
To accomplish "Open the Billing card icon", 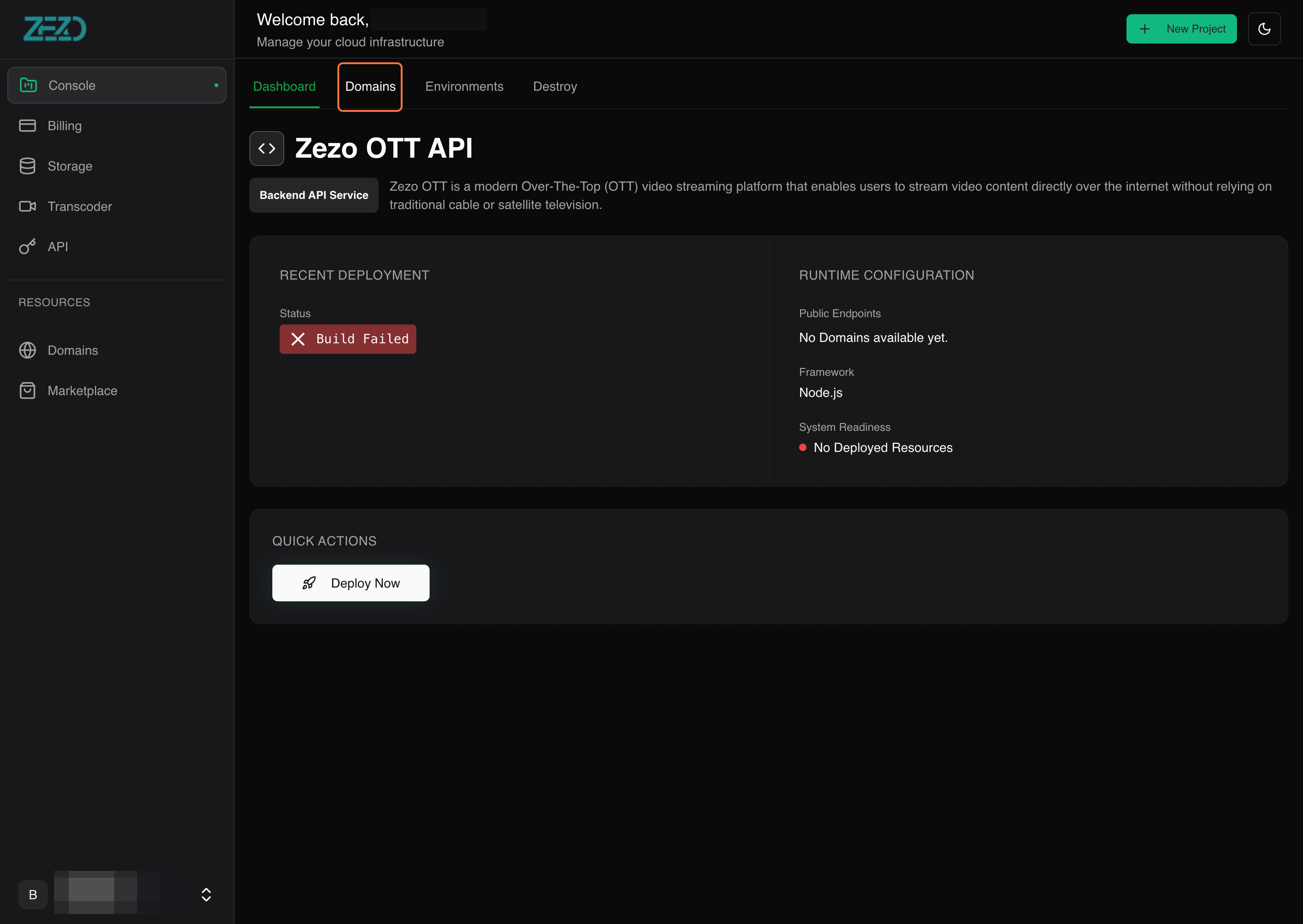I will point(28,126).
